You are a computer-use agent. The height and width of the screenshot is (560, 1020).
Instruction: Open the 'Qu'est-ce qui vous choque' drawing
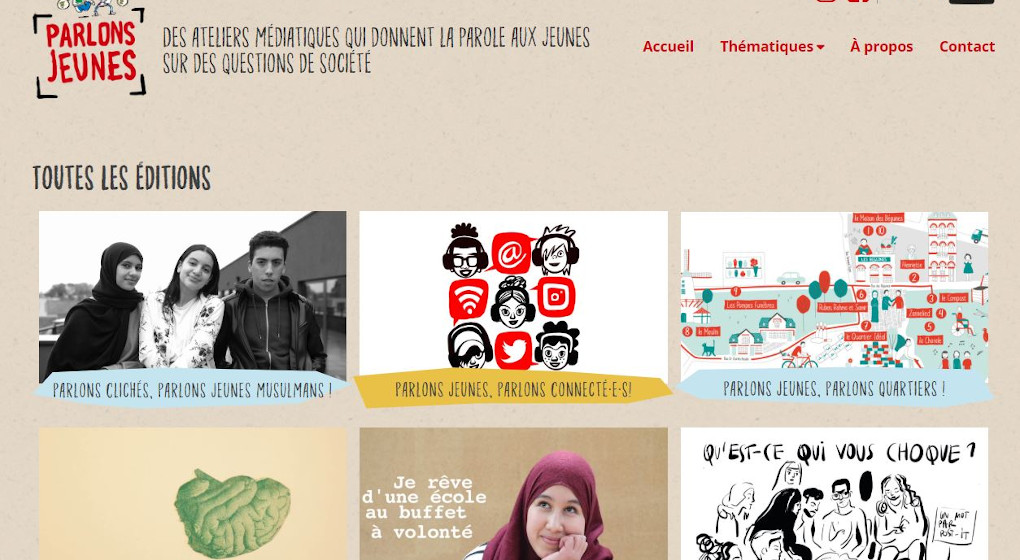(834, 494)
